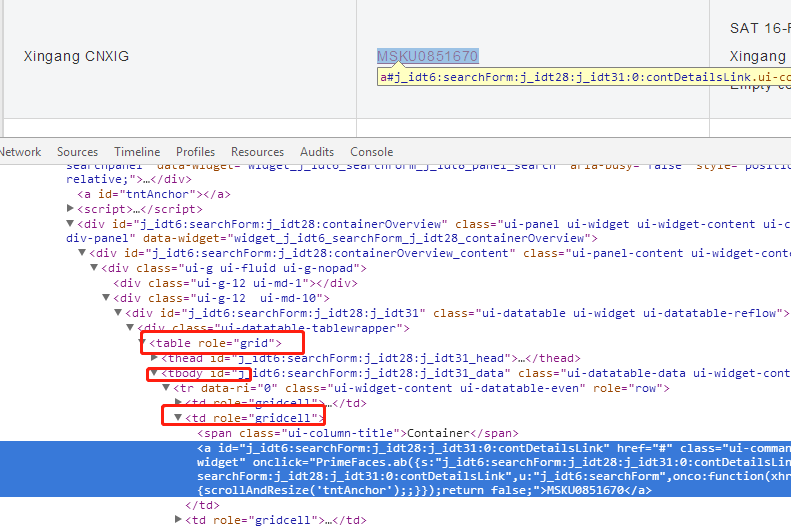This screenshot has height=530, width=791.
Task: Select the tbody j_idt31_data element line
Action: [476, 373]
